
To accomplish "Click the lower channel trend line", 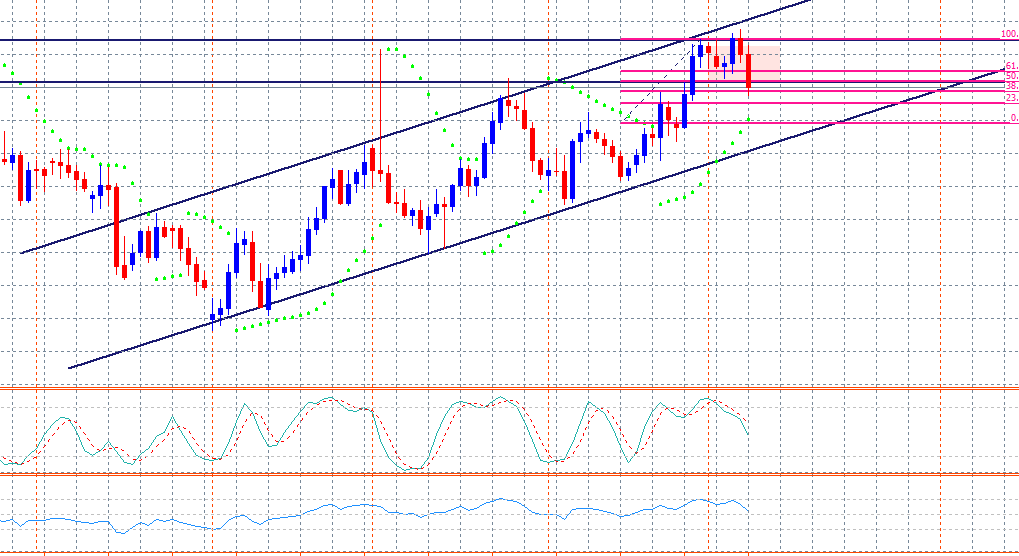I will (x=536, y=218).
